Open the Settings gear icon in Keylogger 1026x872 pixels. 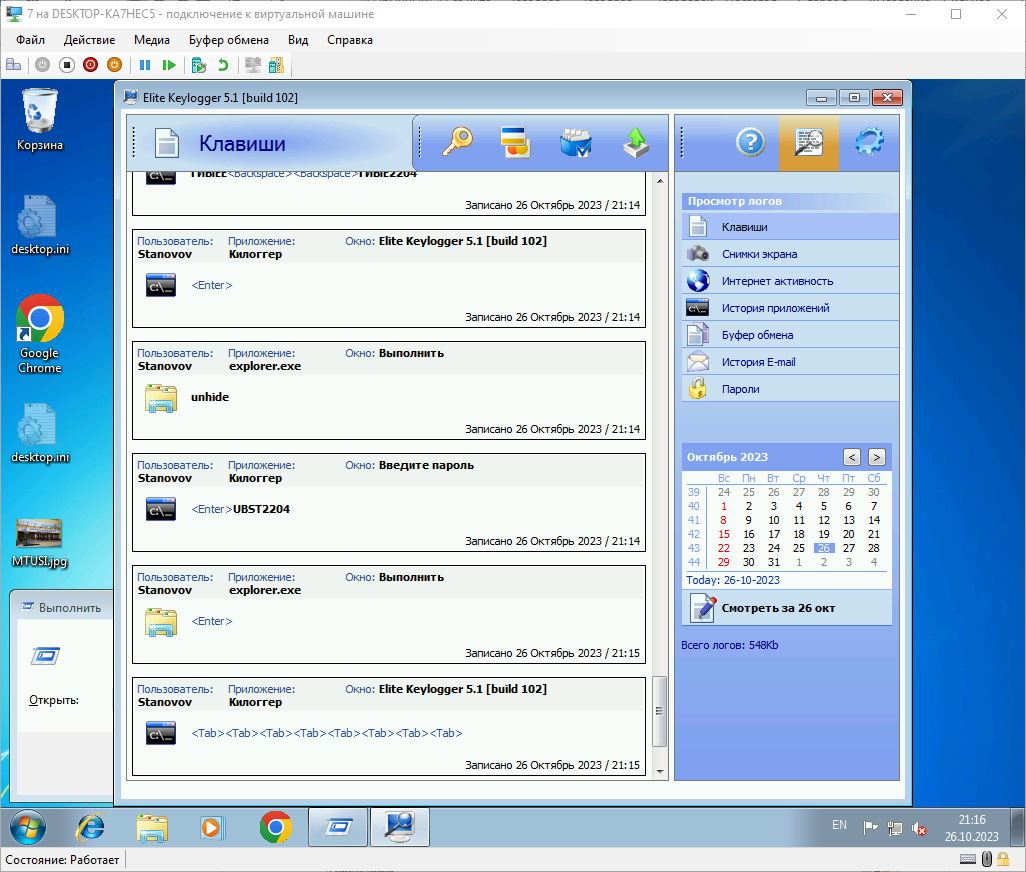point(869,142)
